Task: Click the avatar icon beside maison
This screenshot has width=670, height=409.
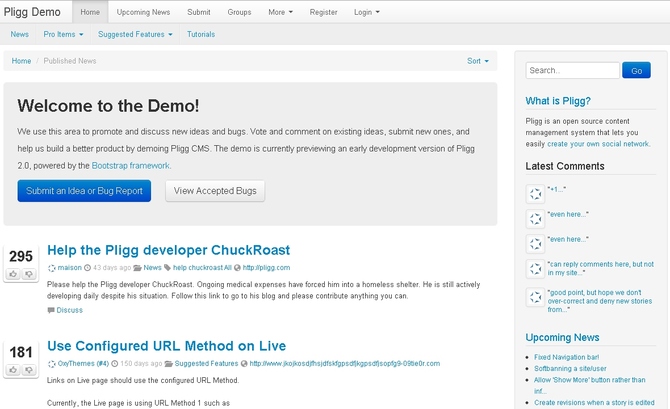Action: [x=51, y=268]
